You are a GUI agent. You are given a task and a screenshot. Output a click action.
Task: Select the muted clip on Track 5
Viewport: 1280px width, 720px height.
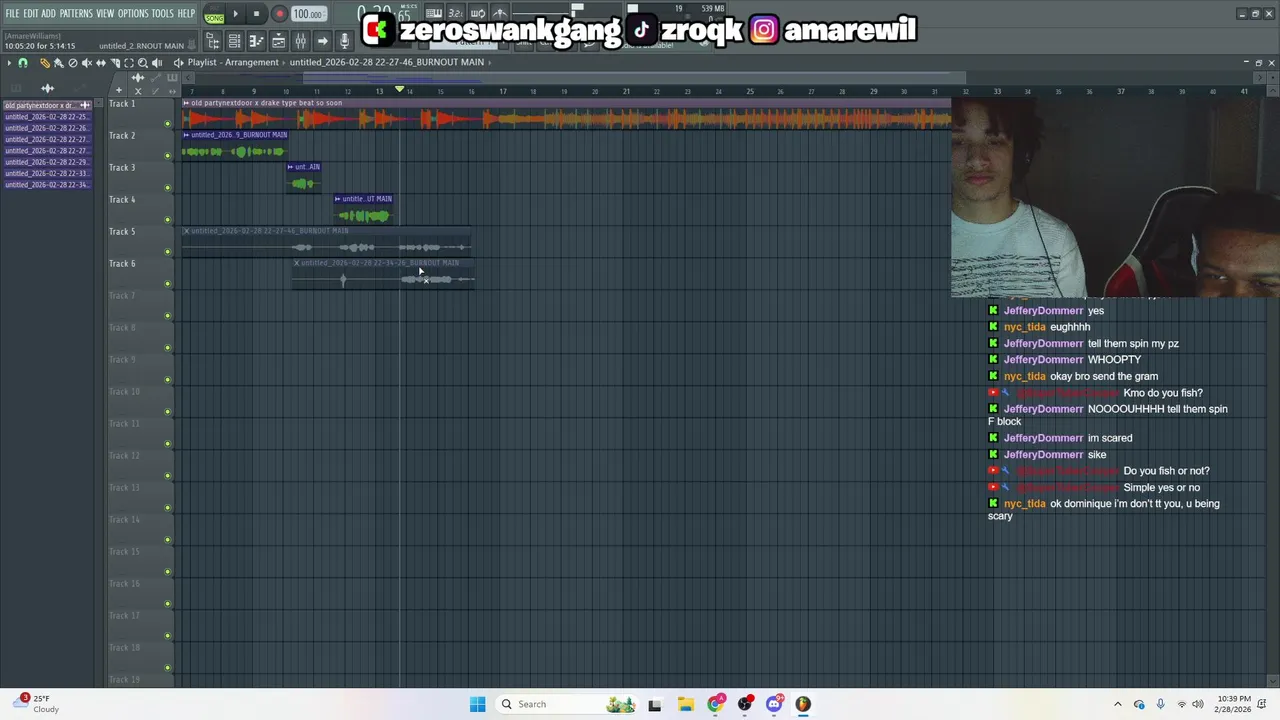(326, 242)
